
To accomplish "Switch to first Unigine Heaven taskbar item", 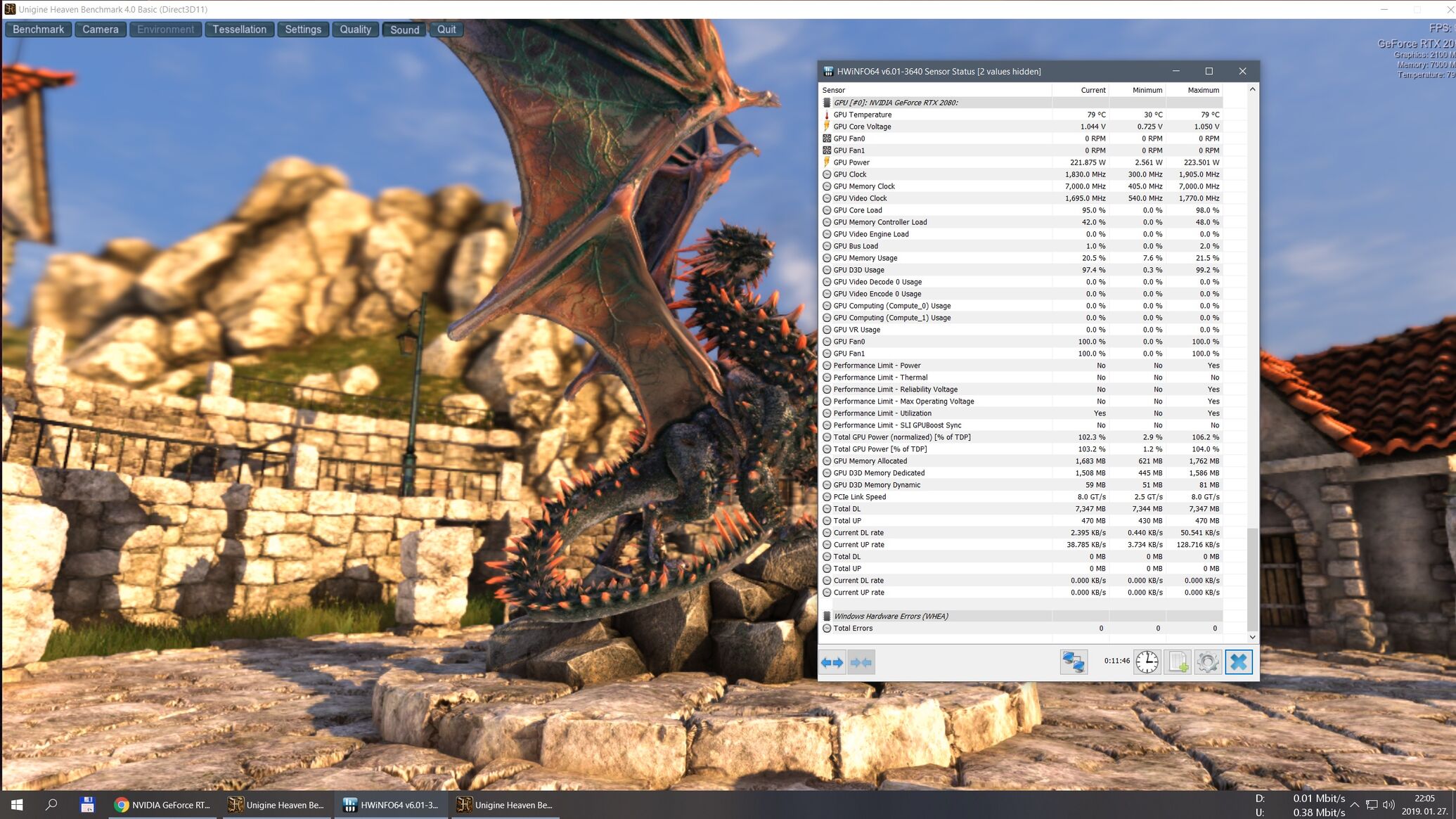I will (277, 805).
